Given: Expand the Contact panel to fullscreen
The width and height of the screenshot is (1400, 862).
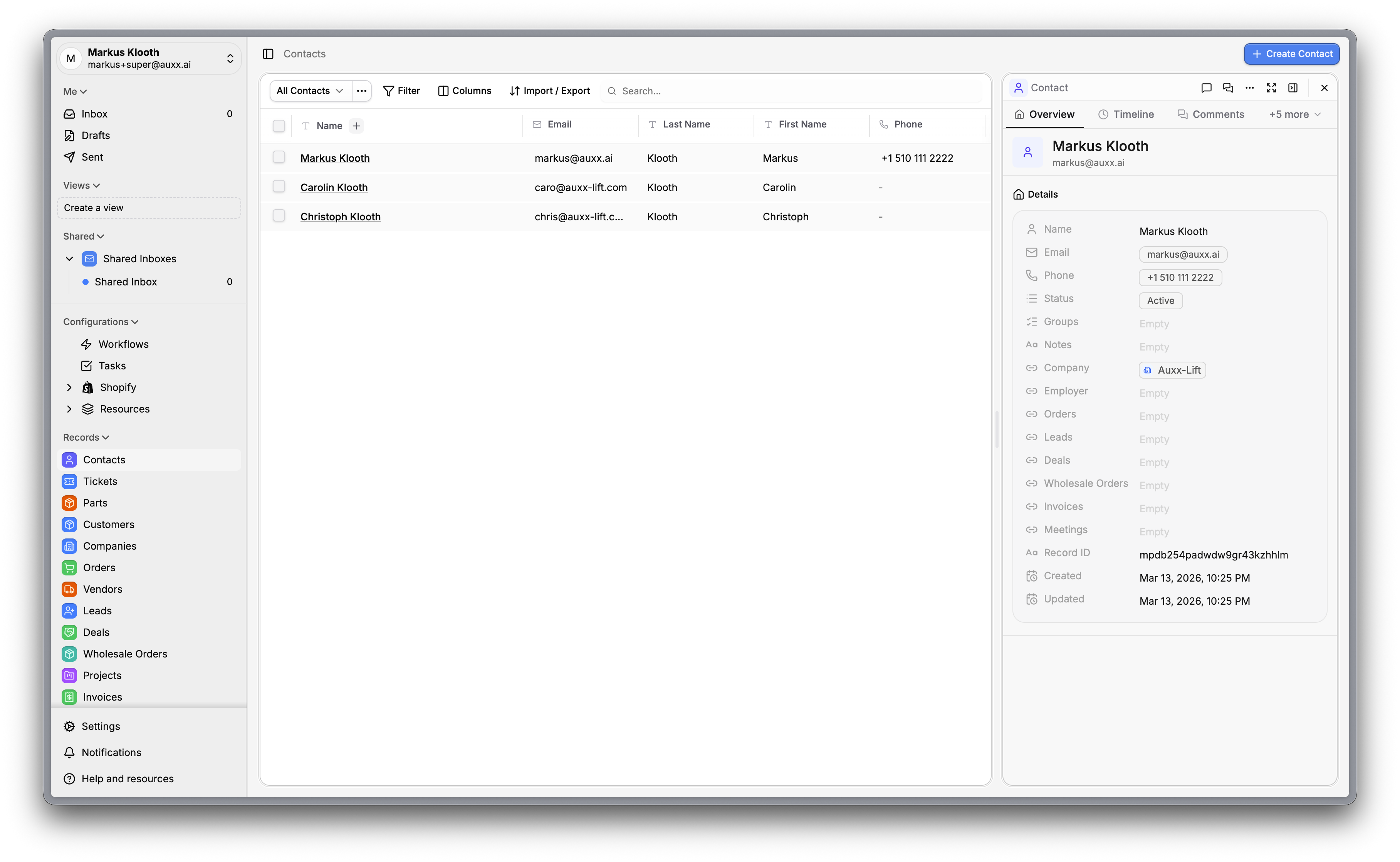Looking at the screenshot, I should tap(1271, 88).
